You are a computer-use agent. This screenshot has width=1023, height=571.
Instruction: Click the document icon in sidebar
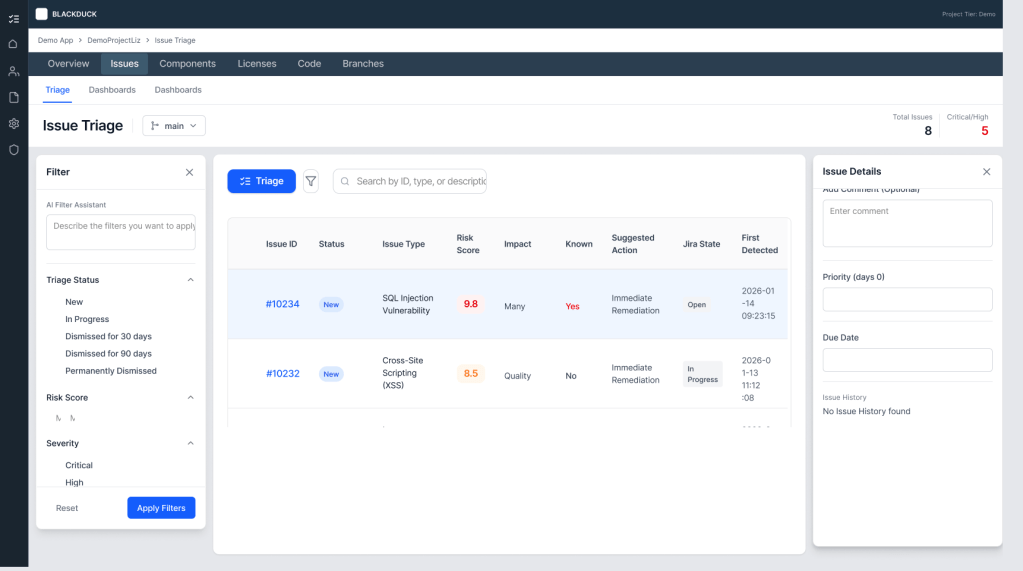pyautogui.click(x=13, y=97)
